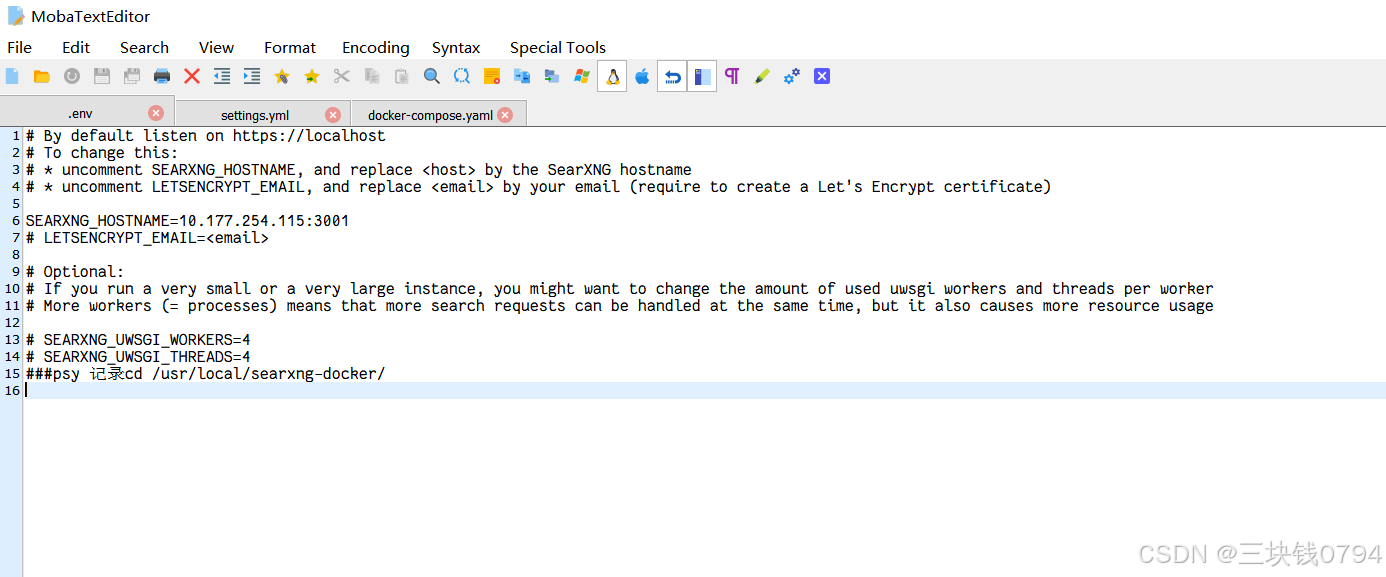This screenshot has width=1386, height=577.
Task: Open editor settings gears icon
Action: point(792,76)
